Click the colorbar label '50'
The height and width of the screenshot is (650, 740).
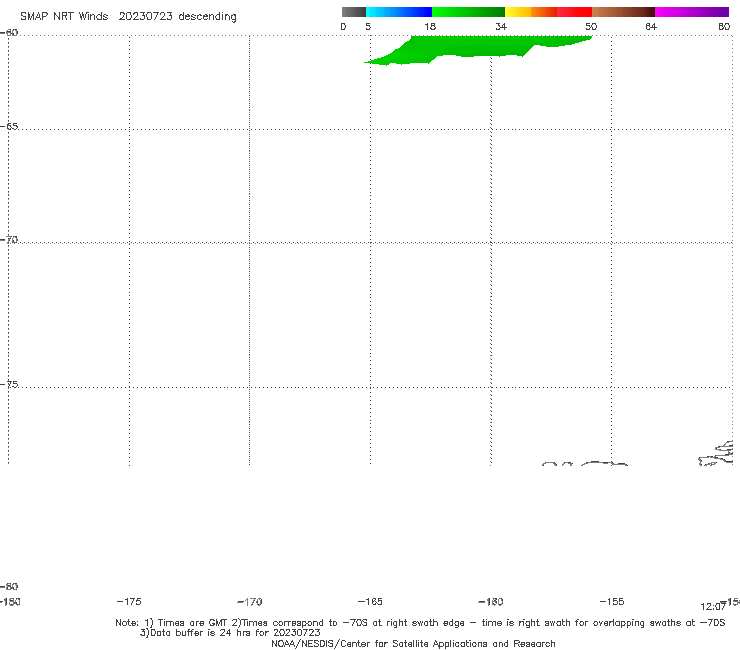click(x=591, y=26)
